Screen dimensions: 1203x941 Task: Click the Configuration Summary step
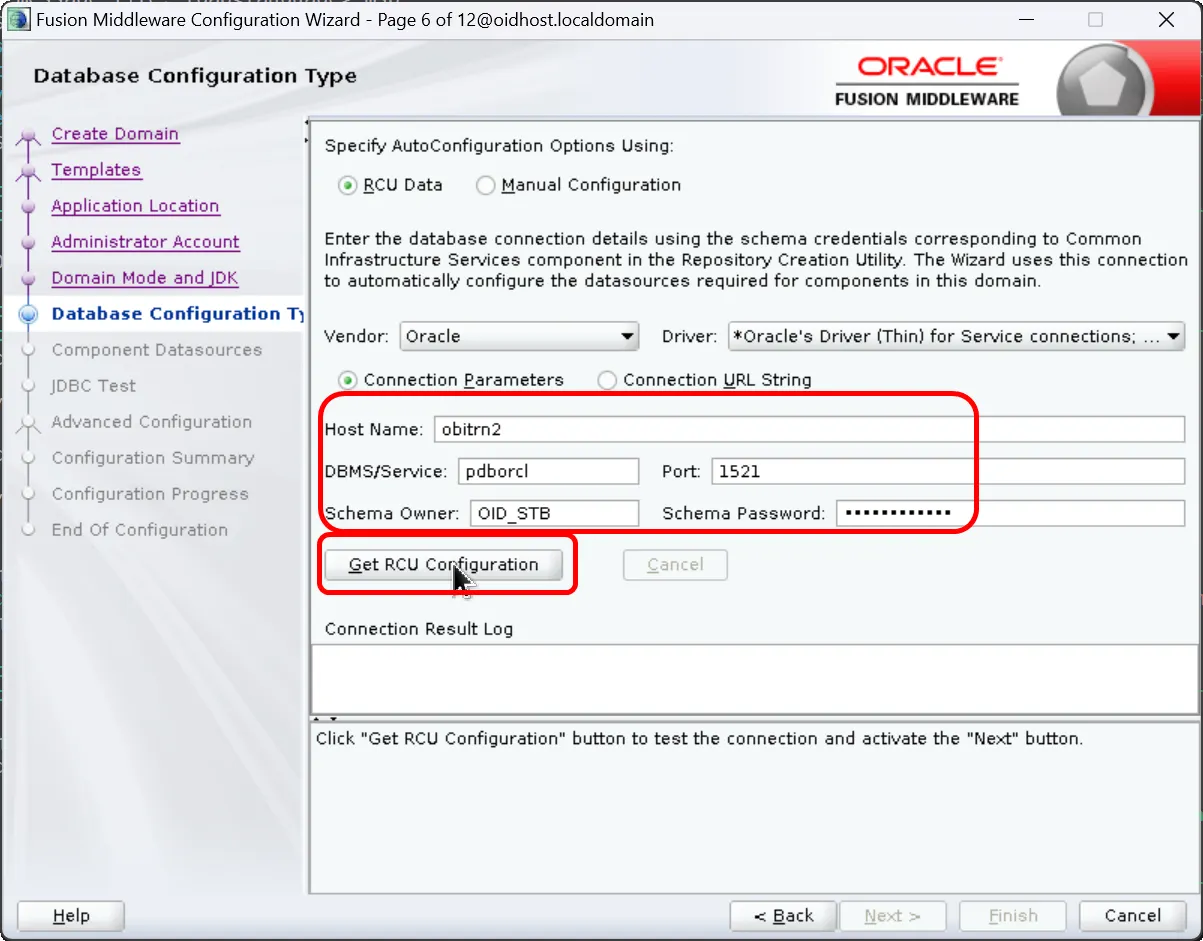pyautogui.click(x=152, y=458)
